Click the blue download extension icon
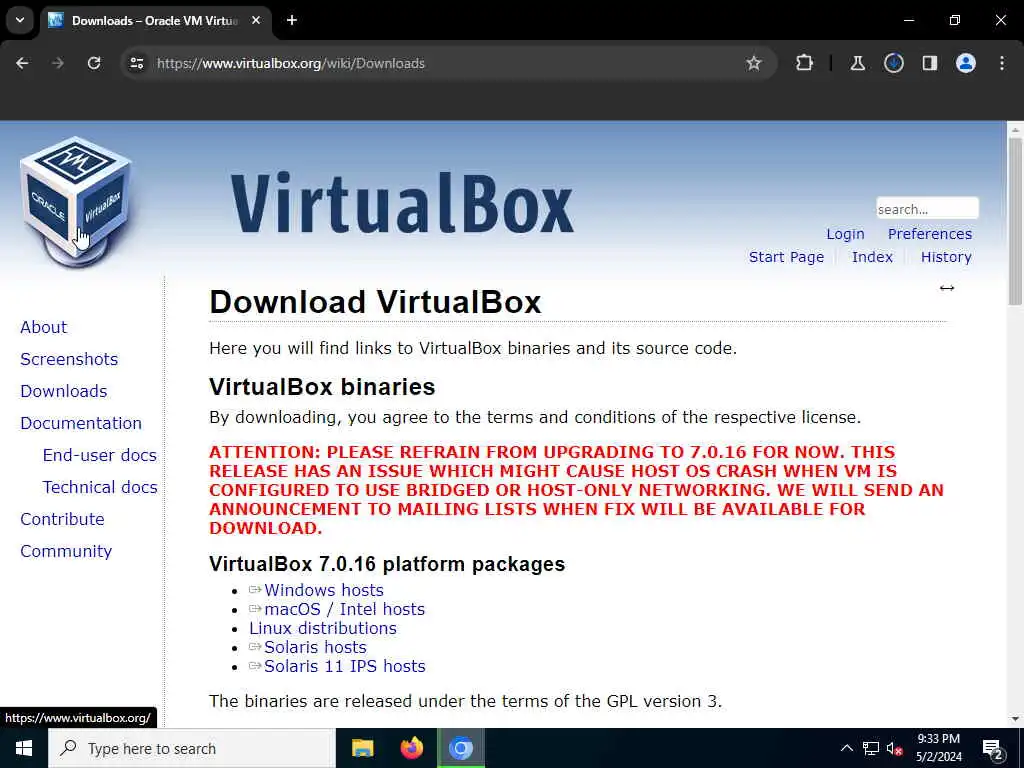1024x768 pixels. [893, 63]
